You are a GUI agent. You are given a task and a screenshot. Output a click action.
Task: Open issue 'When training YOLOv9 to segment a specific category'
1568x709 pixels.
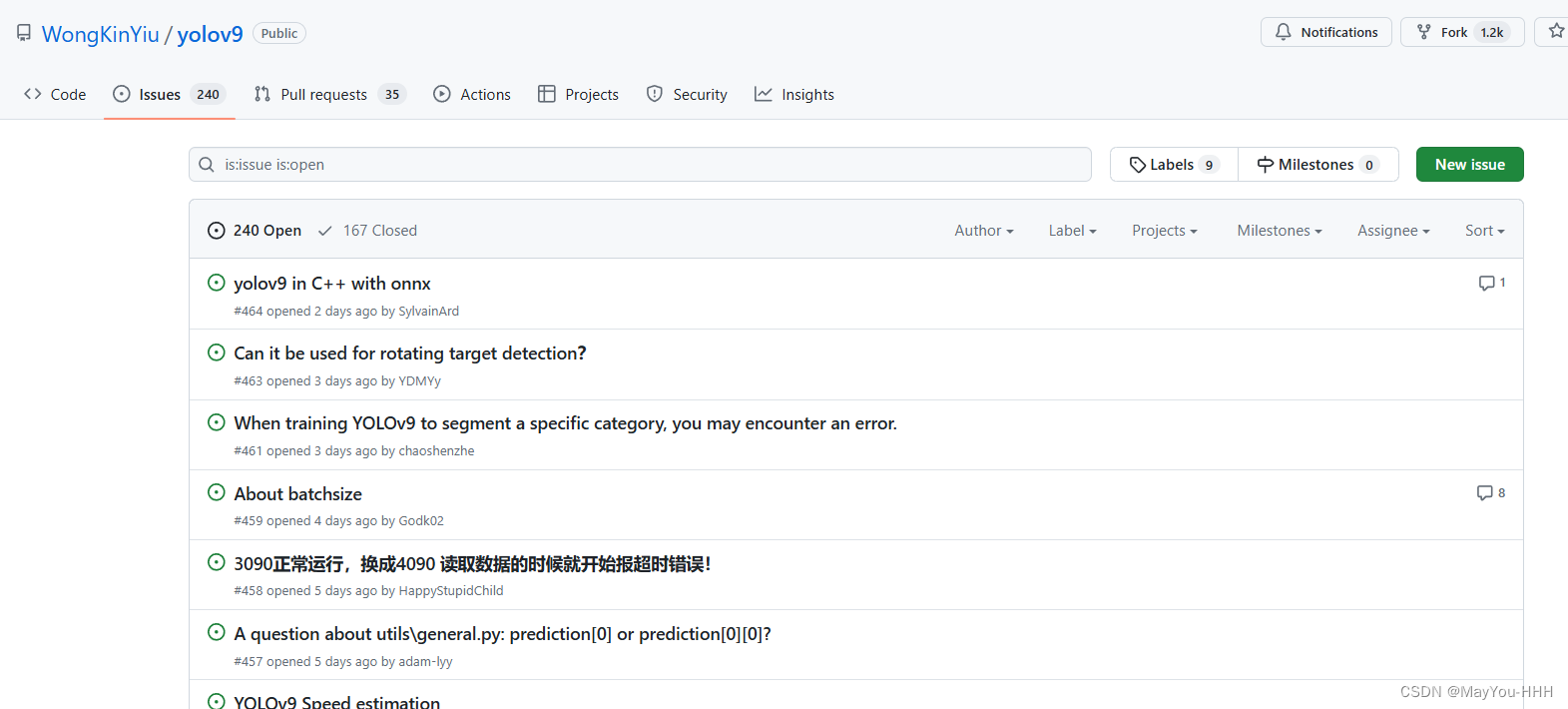[x=566, y=423]
